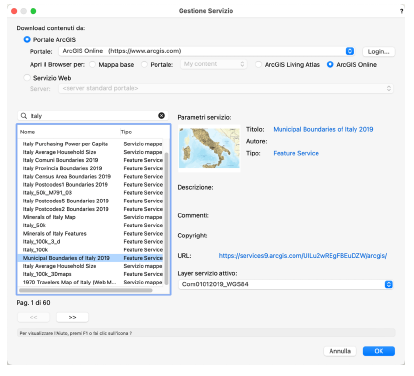Viewport: 414px width, 376px height.
Task: Choose the Portale radio option
Action: click(x=144, y=64)
